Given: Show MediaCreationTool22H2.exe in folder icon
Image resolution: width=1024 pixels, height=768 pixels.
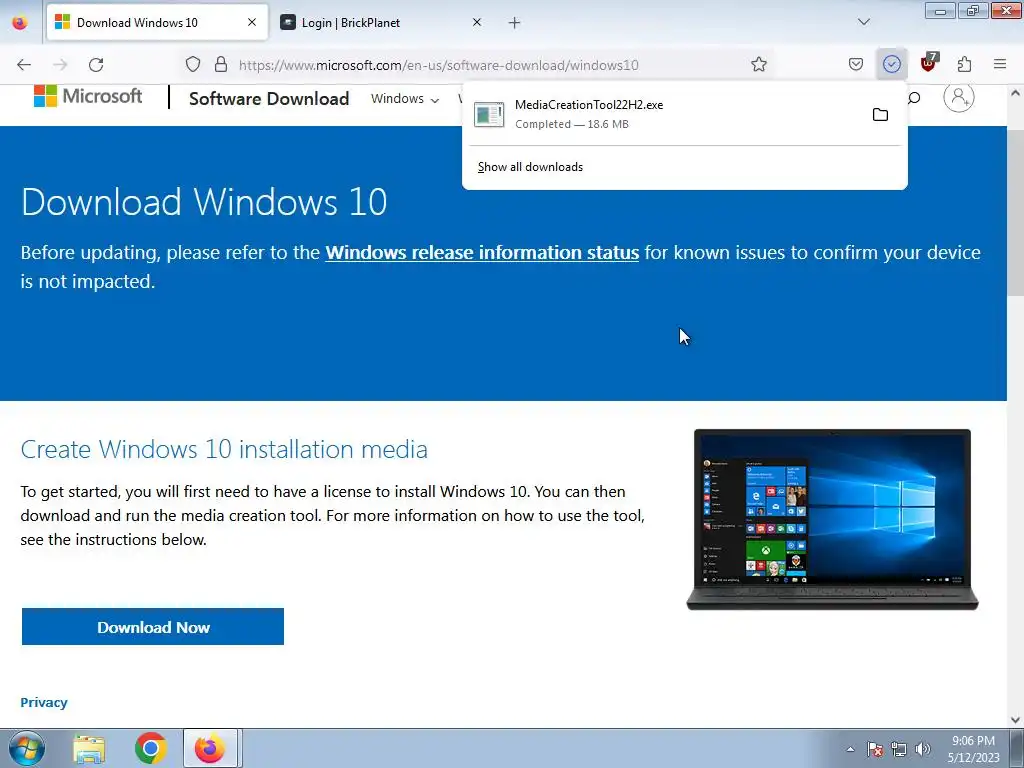Looking at the screenshot, I should pos(880,115).
